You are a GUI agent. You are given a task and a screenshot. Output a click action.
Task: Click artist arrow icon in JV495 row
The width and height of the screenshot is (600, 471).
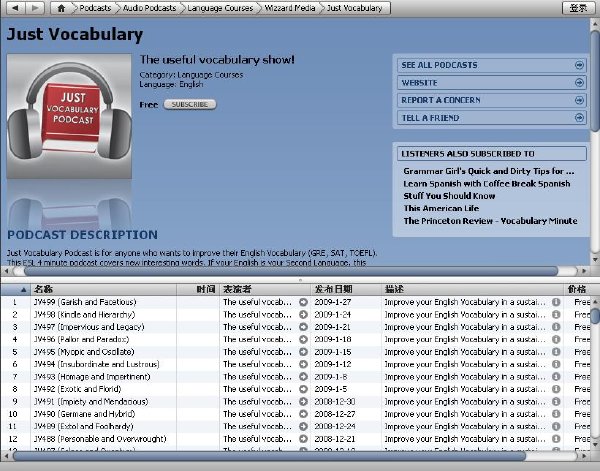point(303,352)
